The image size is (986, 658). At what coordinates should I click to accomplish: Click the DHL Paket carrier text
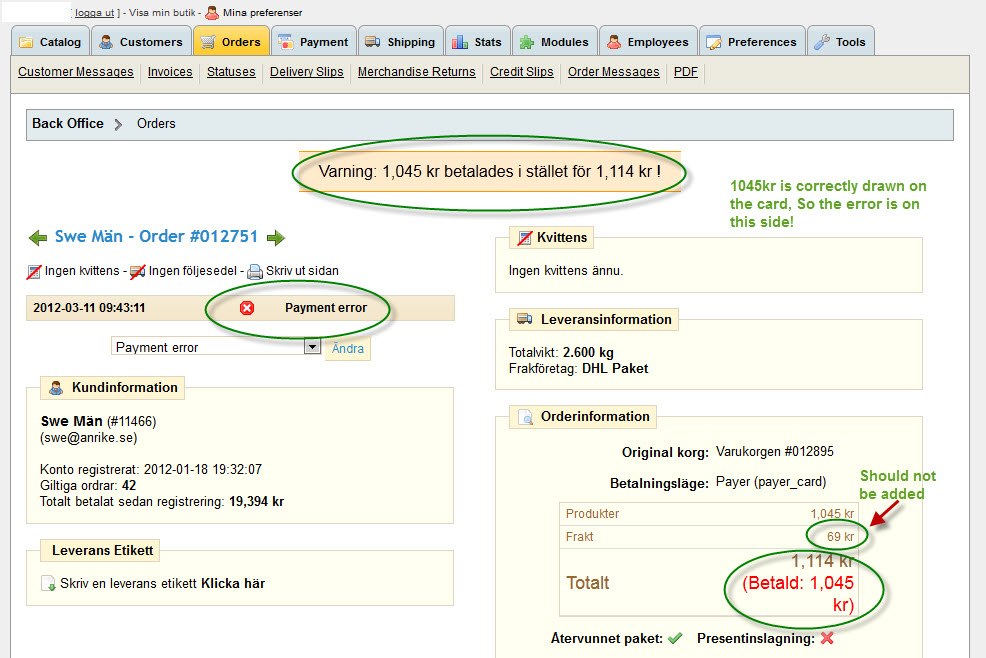[615, 368]
